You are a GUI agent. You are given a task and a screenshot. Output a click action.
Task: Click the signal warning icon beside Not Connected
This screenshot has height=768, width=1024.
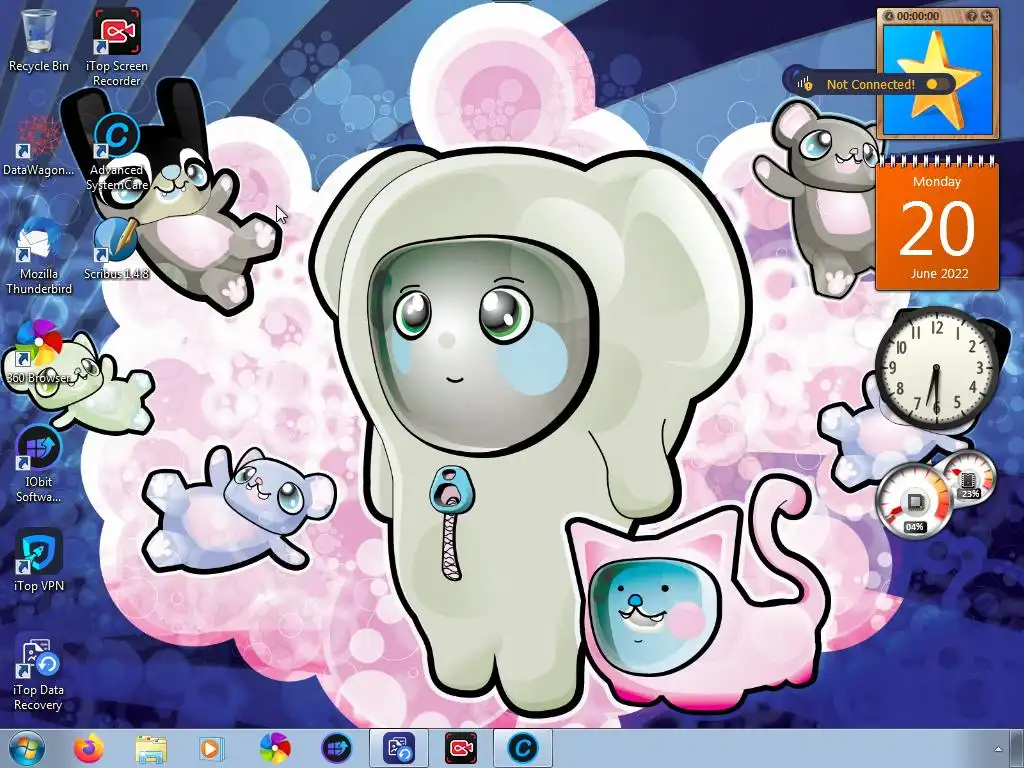[805, 83]
